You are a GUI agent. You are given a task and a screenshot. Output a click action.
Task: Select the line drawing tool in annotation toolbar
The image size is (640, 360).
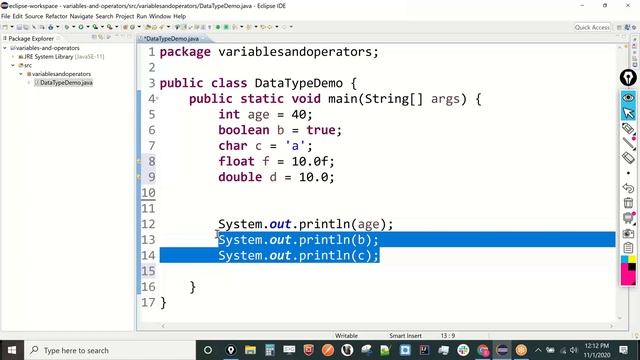point(628,143)
